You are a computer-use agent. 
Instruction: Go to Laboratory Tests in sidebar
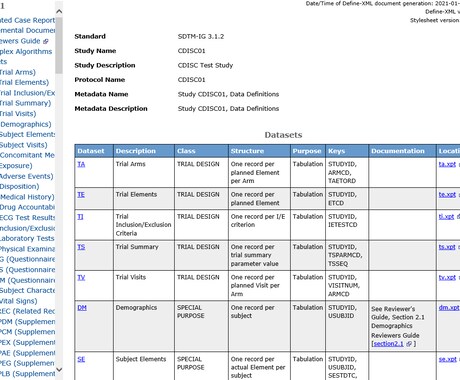click(27, 238)
